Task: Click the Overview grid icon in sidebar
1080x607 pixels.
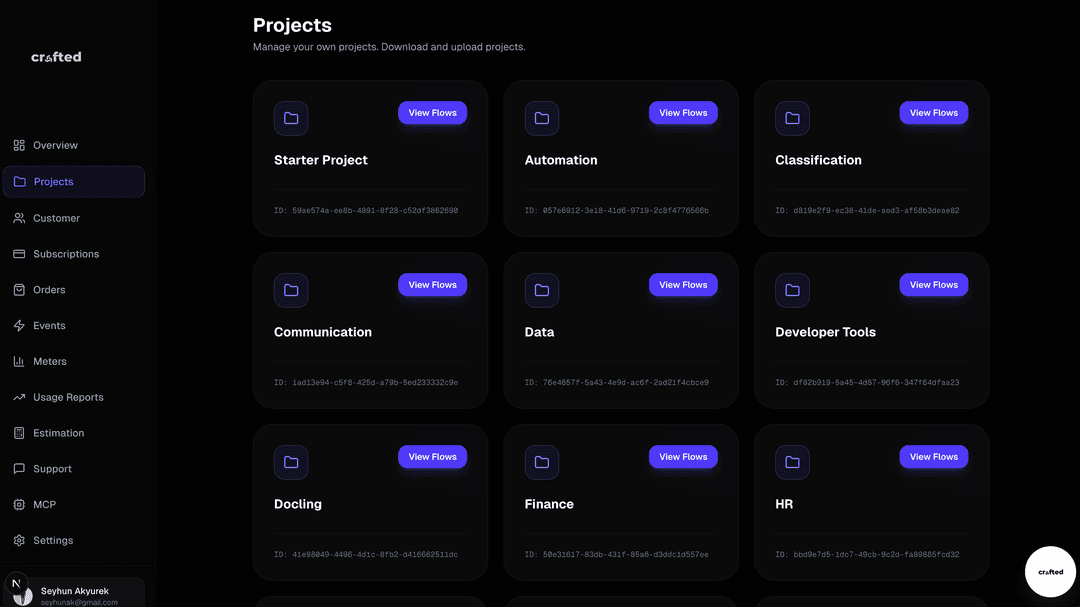Action: (19, 145)
